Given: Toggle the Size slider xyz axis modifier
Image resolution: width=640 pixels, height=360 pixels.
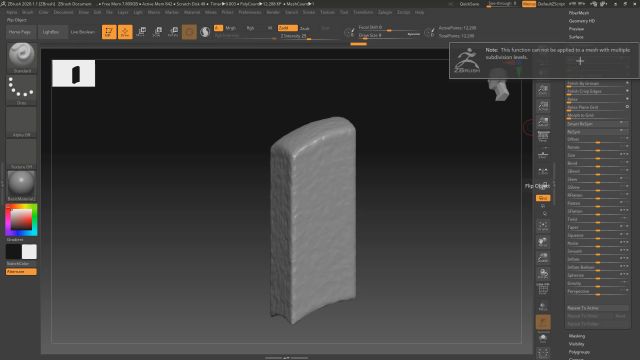Looking at the screenshot, I should click(x=624, y=155).
